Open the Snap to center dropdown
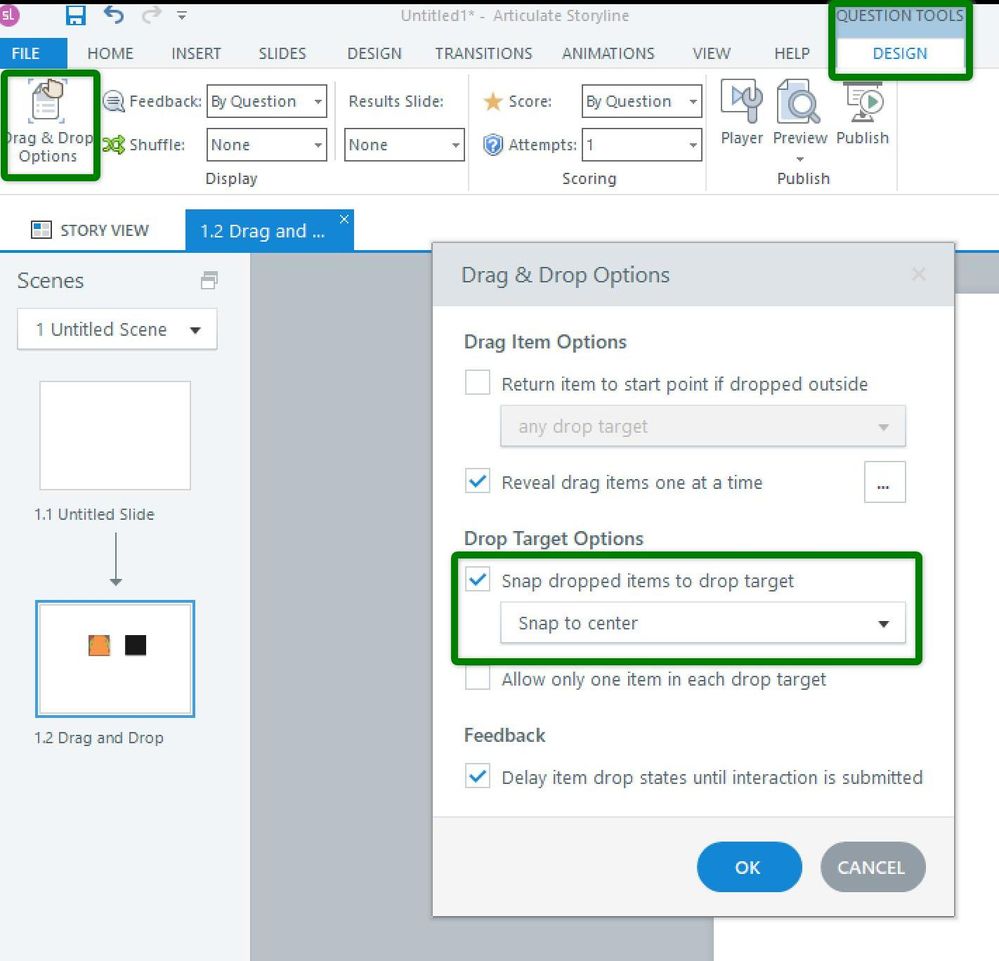 (703, 623)
